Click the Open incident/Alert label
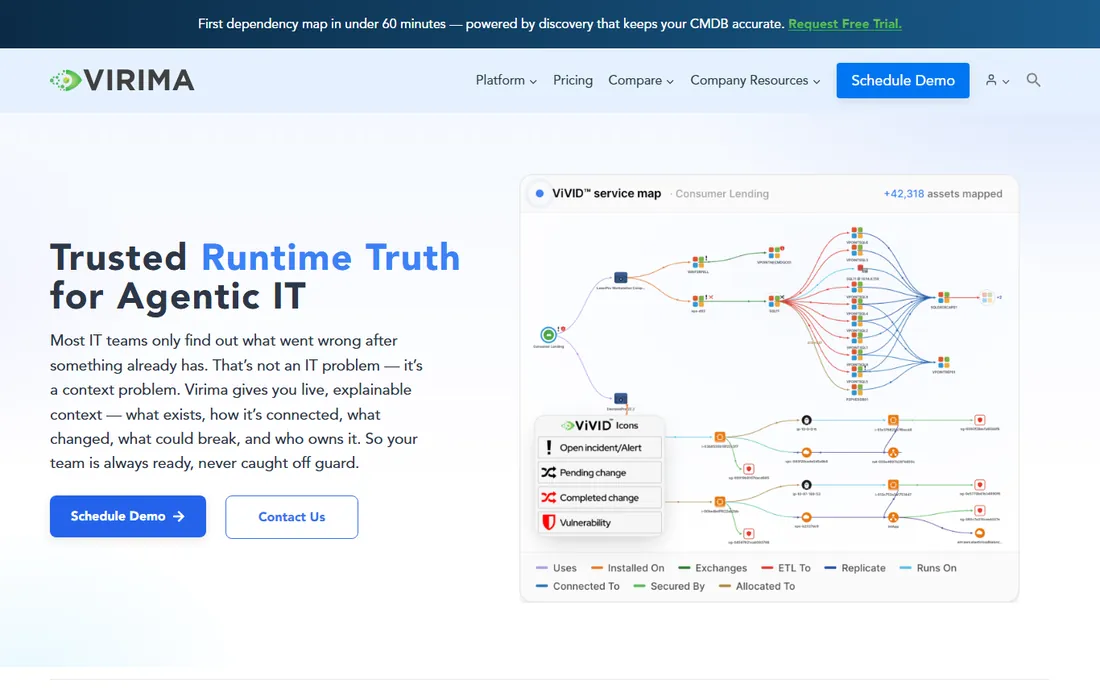Screen dimensions: 1100x688 (x=601, y=447)
